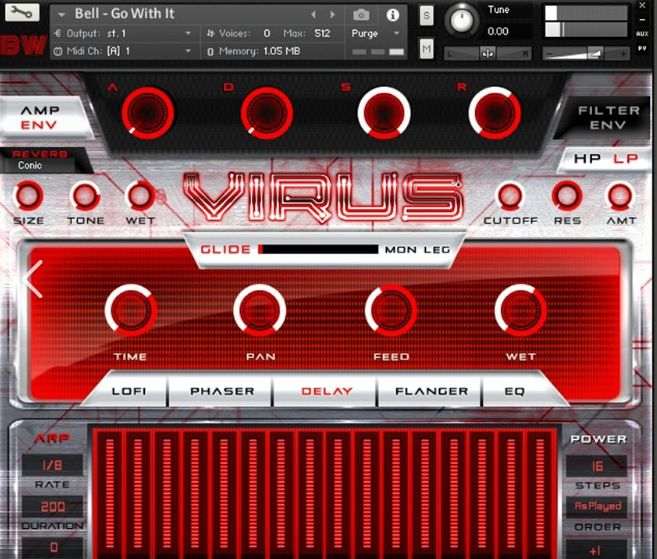Click the delay WET knob
The height and width of the screenshot is (559, 657).
(x=521, y=310)
